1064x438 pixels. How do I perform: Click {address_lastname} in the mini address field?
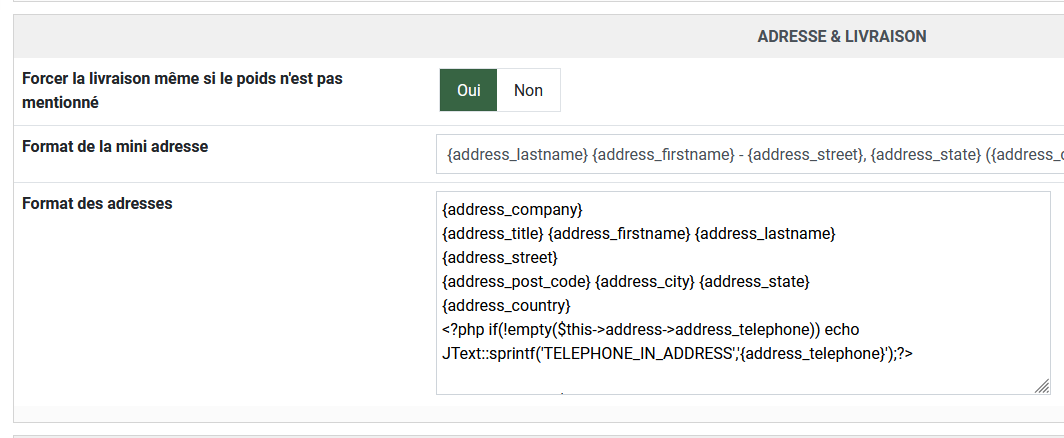coord(517,154)
